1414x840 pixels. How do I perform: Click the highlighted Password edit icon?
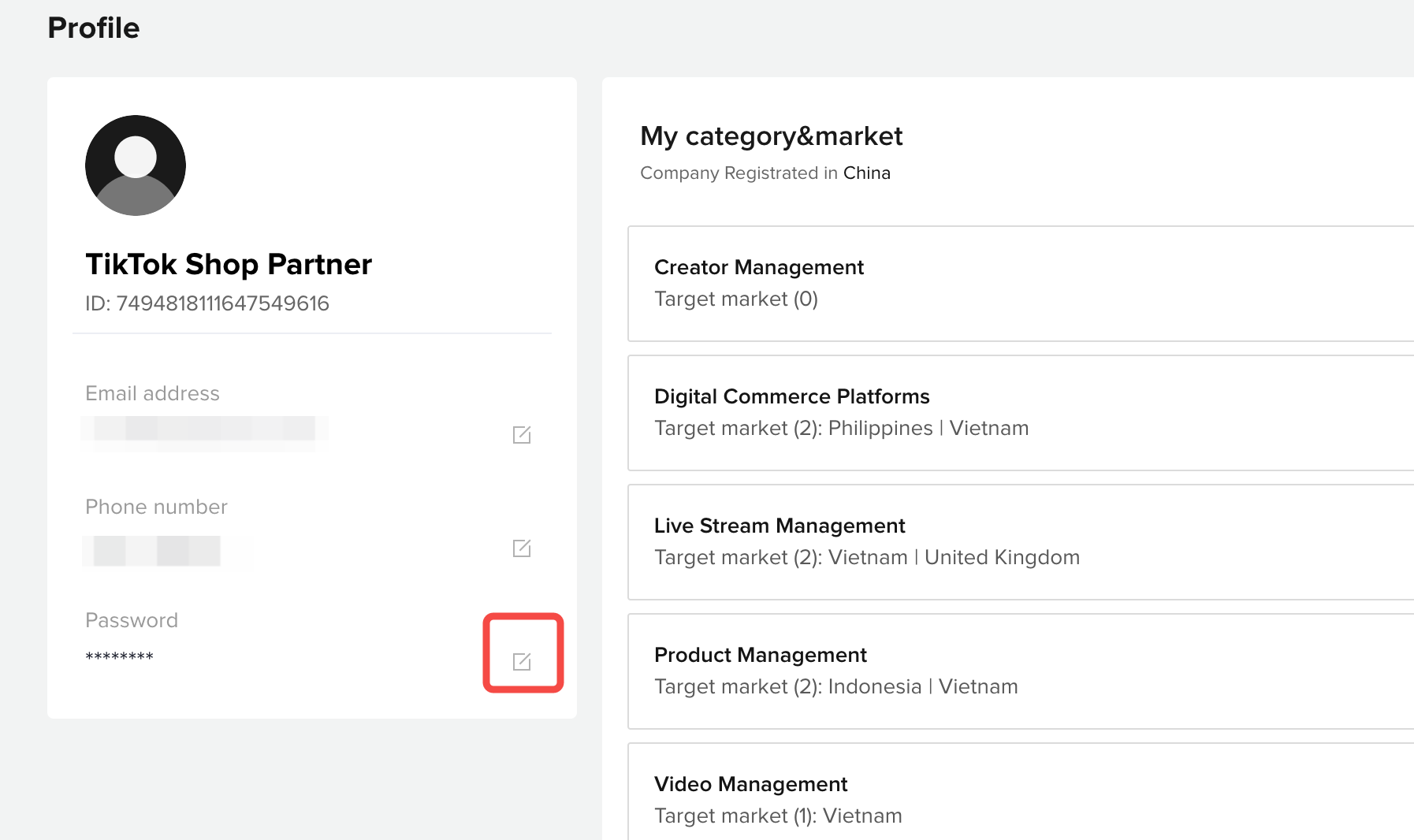522,660
